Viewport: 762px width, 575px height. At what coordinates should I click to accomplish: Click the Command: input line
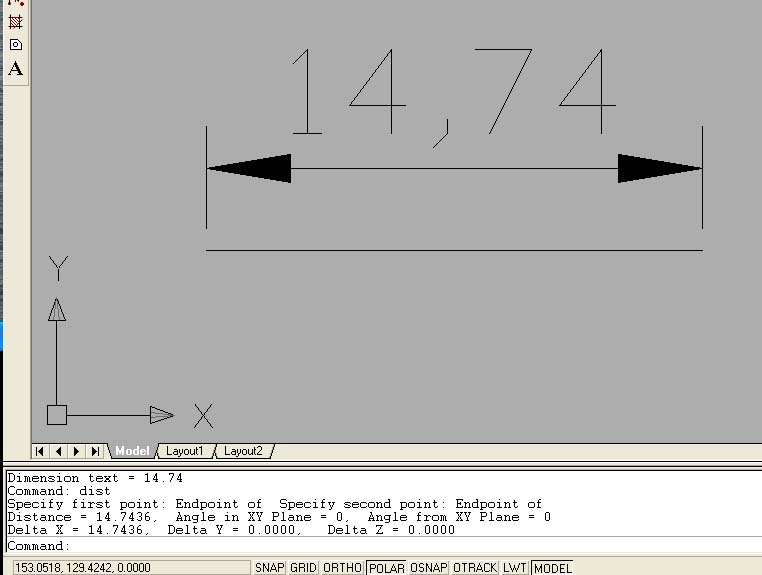[x=384, y=546]
